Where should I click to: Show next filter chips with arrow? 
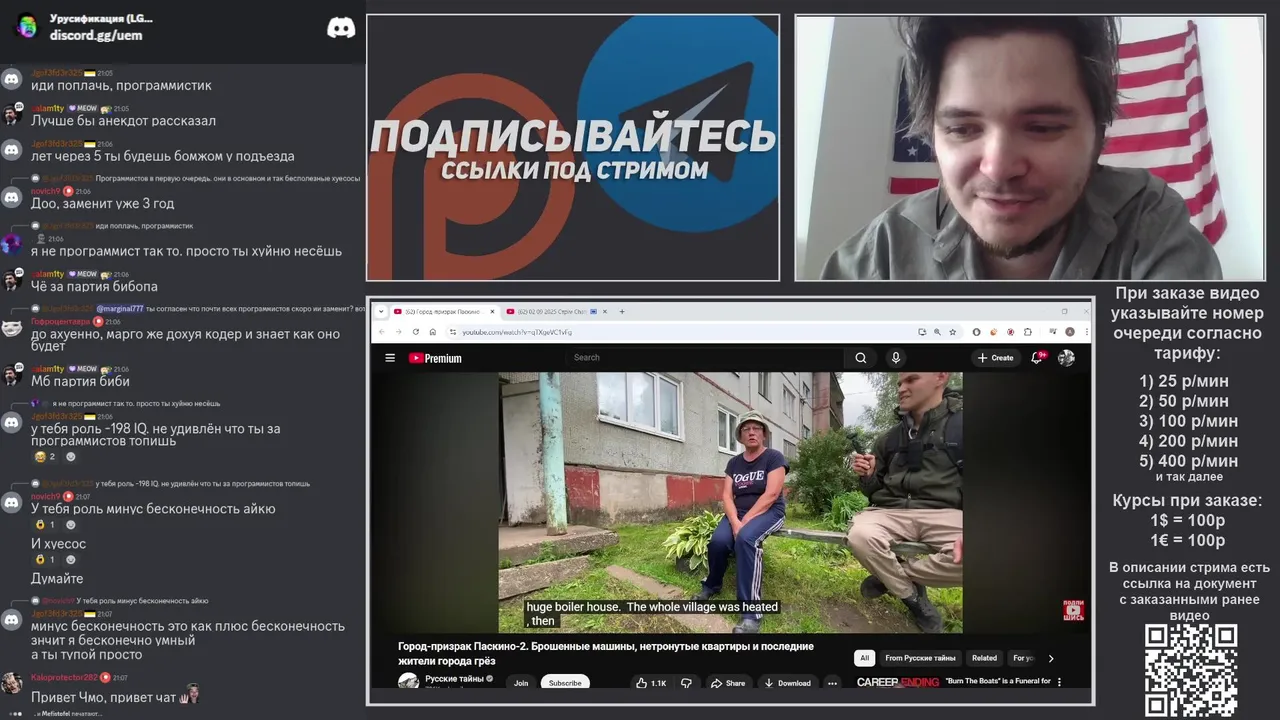[x=1050, y=658]
